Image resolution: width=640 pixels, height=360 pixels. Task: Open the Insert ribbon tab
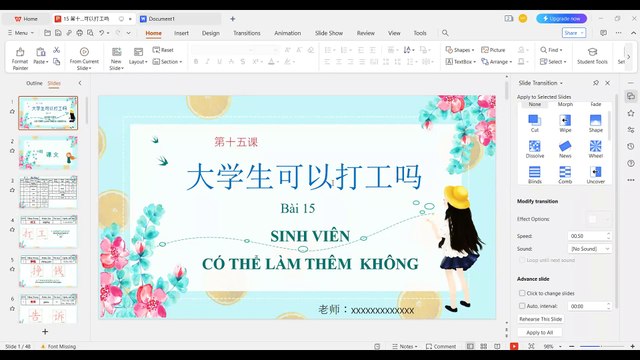(x=181, y=33)
